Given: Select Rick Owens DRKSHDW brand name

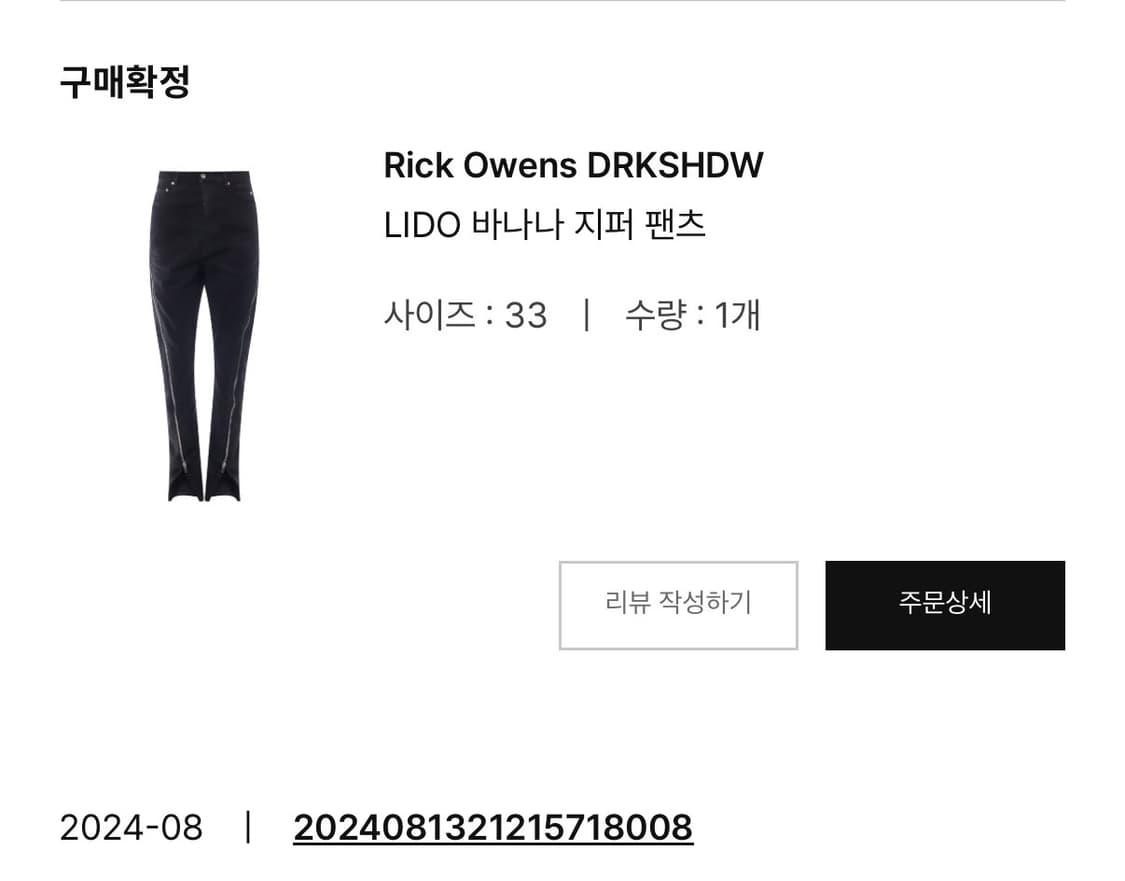Looking at the screenshot, I should 573,166.
